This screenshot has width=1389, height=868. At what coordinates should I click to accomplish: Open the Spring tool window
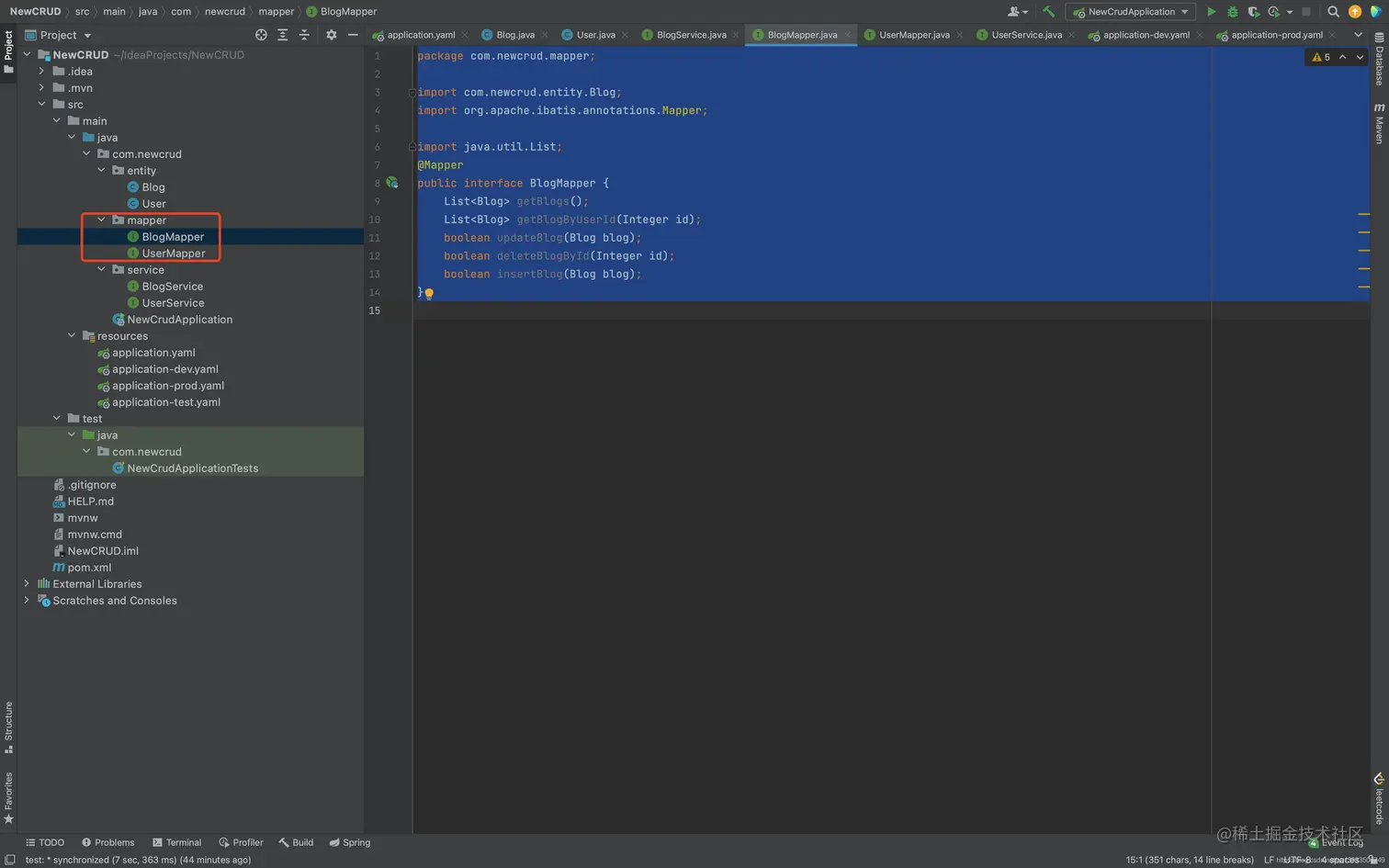(350, 842)
